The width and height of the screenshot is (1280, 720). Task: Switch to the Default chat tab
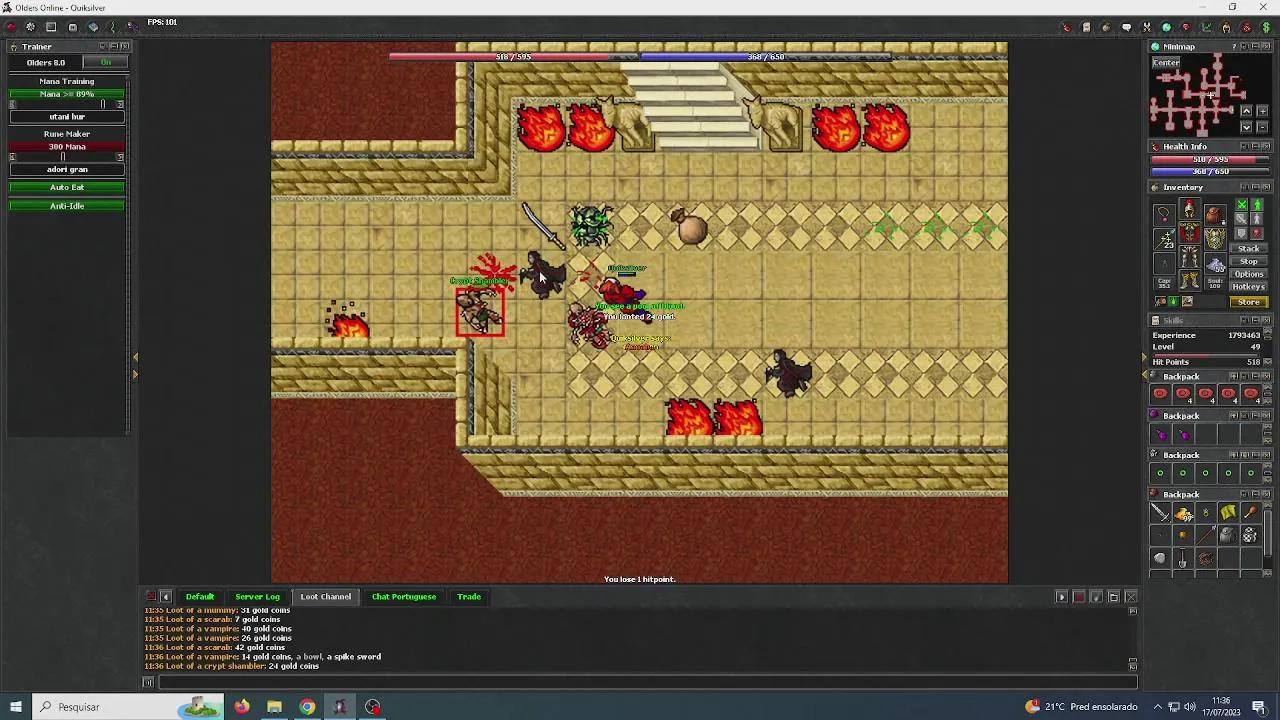pos(199,597)
